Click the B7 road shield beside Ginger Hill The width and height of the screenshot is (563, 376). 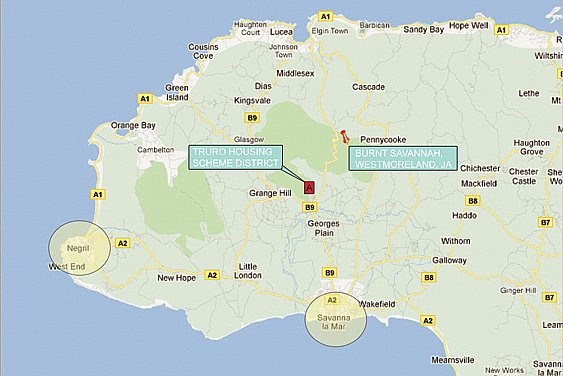[x=550, y=297]
